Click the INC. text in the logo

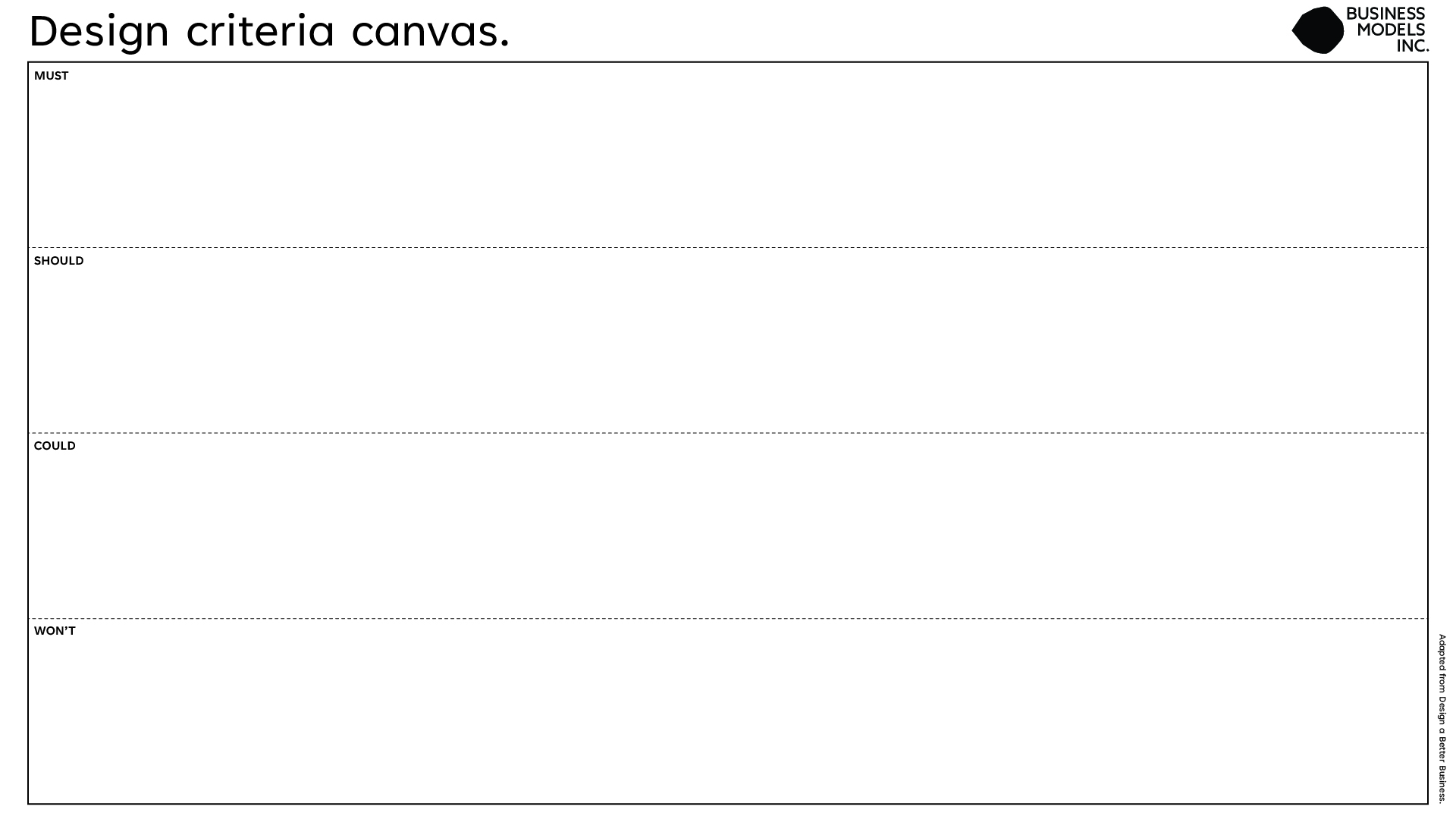1412,46
